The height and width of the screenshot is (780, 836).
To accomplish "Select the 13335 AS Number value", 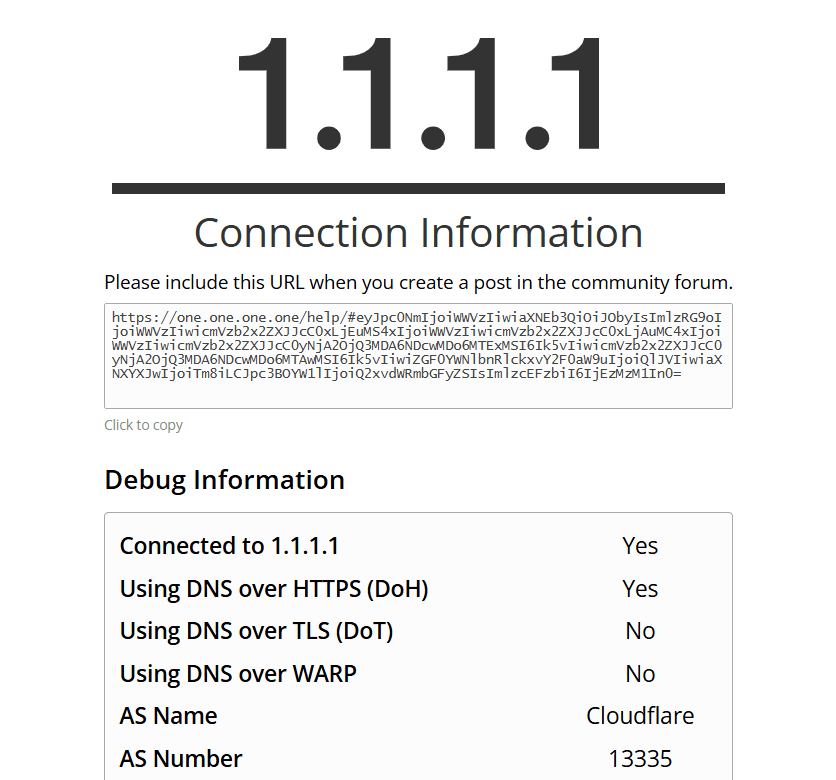I will coord(640,758).
